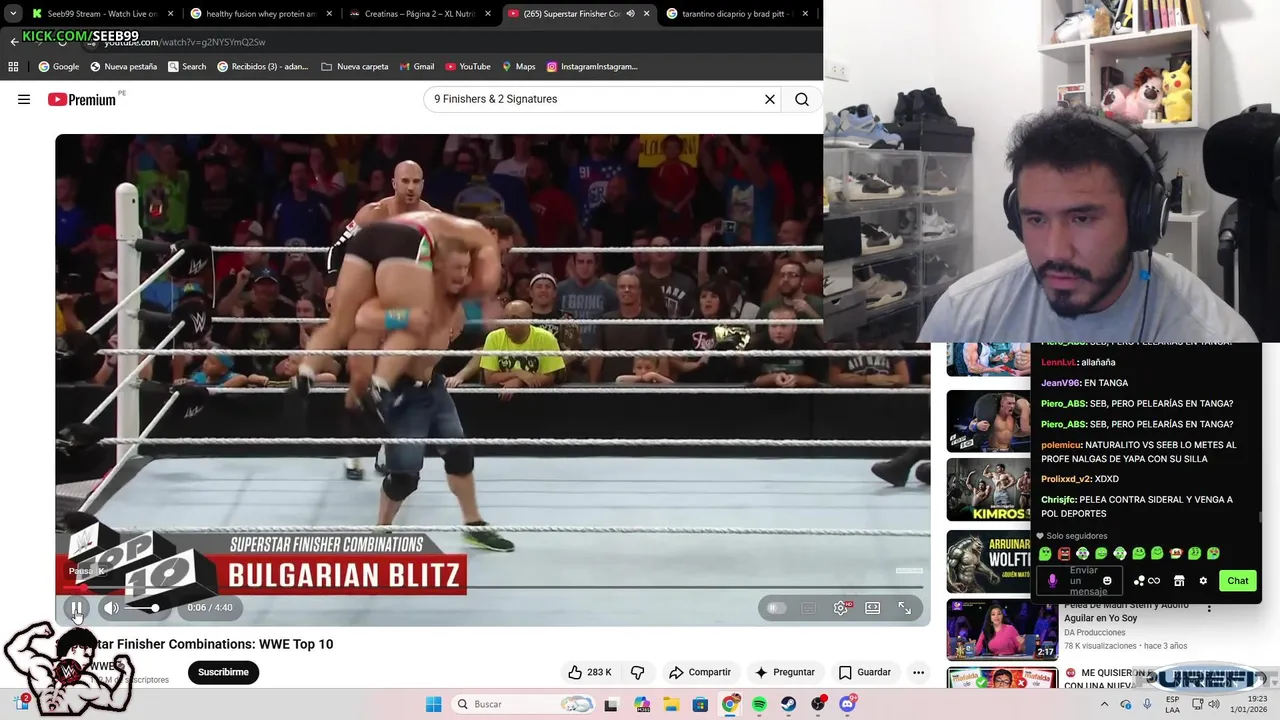Open the tab search dropdown arrow
Viewport: 1280px width, 720px height.
tap(12, 14)
